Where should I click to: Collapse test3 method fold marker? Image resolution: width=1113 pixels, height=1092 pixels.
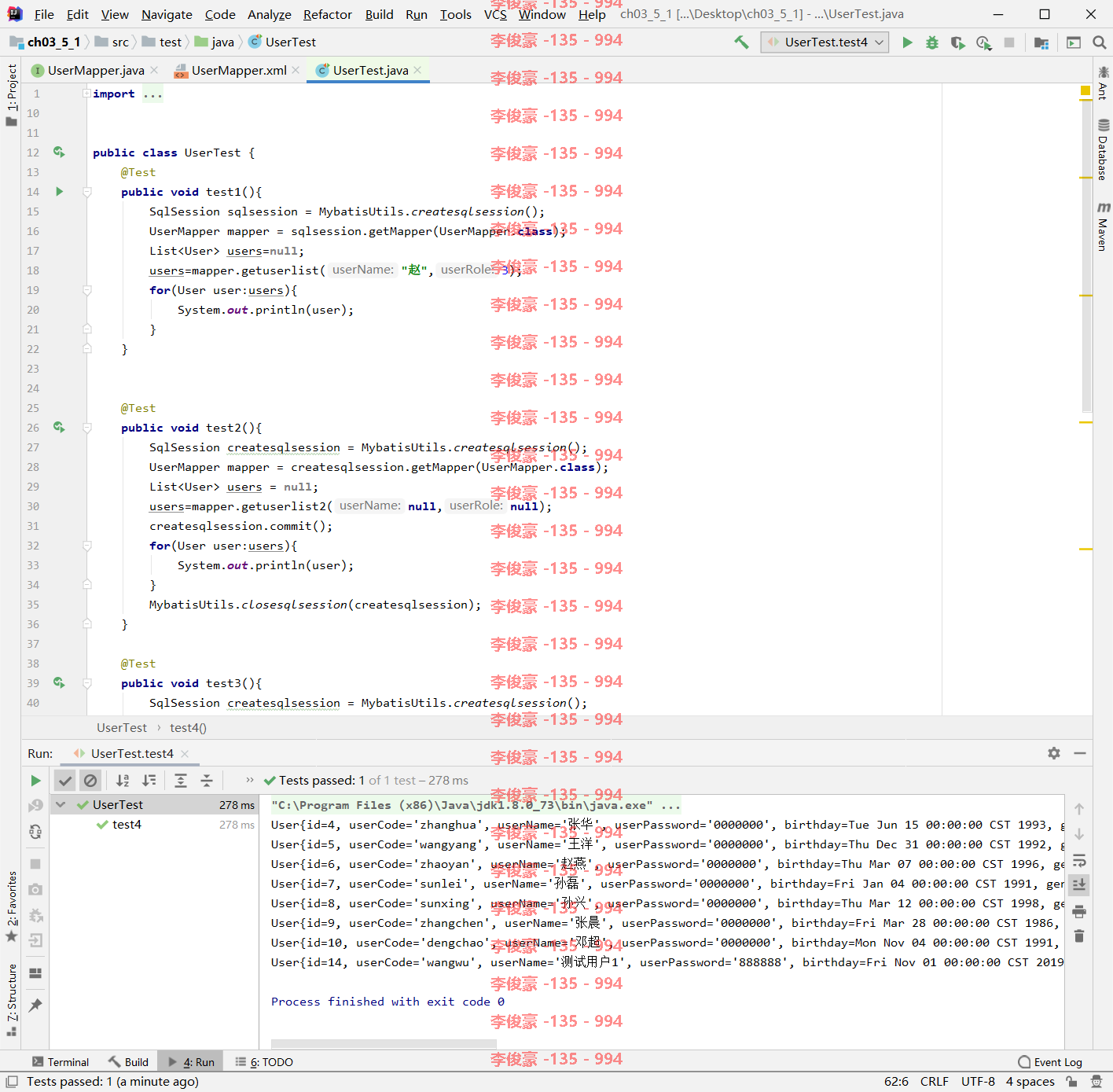[x=87, y=683]
